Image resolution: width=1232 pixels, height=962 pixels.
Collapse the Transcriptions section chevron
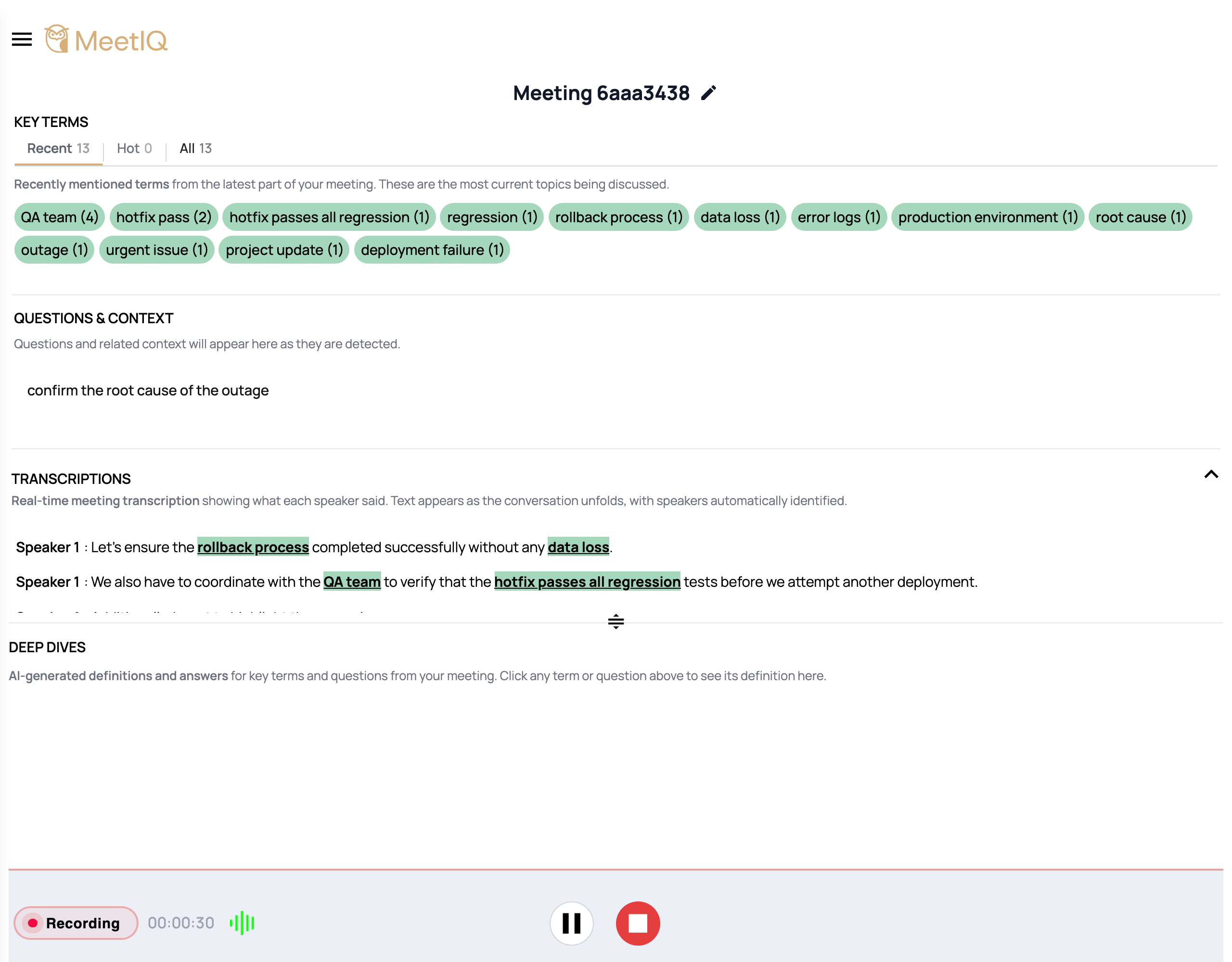pyautogui.click(x=1210, y=474)
